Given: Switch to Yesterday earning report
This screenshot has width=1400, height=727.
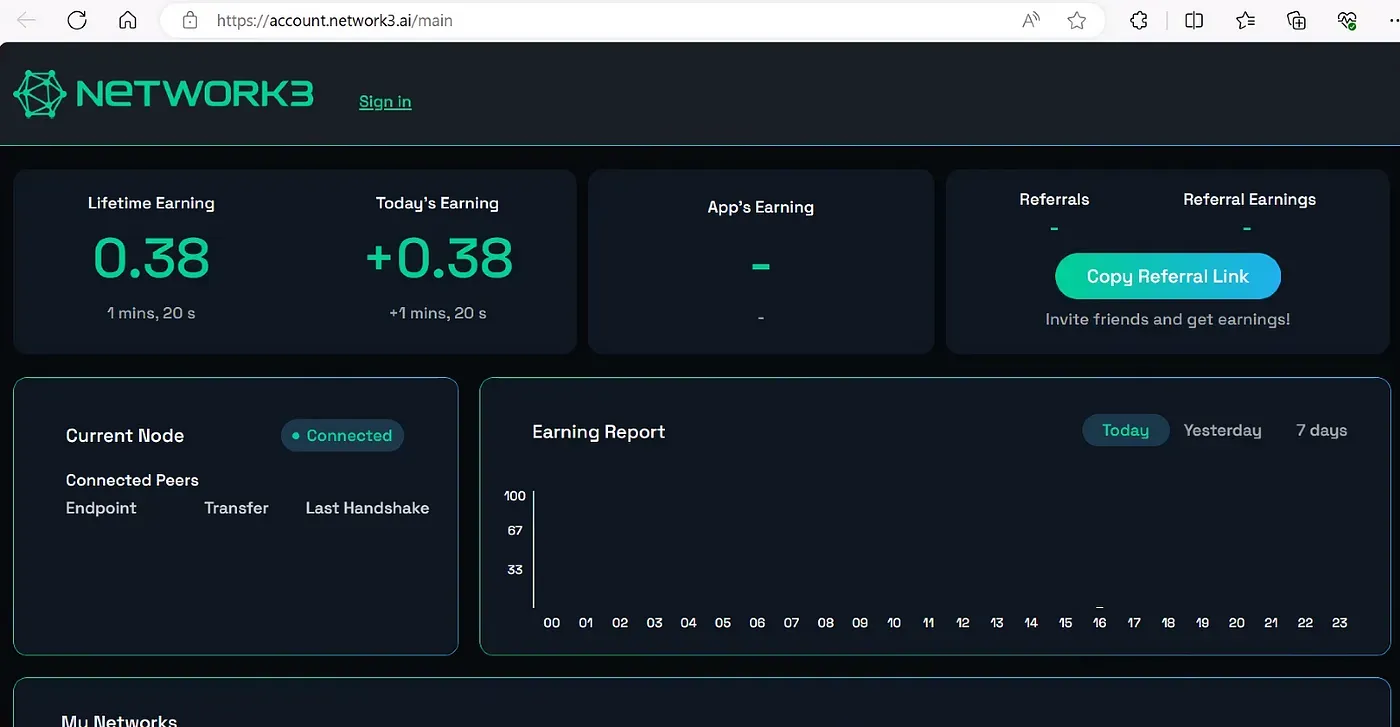Looking at the screenshot, I should coord(1222,430).
